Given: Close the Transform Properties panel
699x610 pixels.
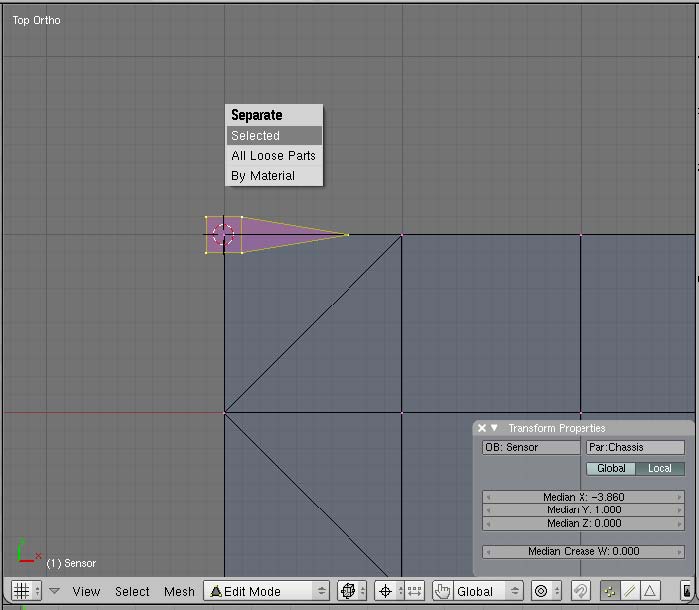Looking at the screenshot, I should coord(482,428).
